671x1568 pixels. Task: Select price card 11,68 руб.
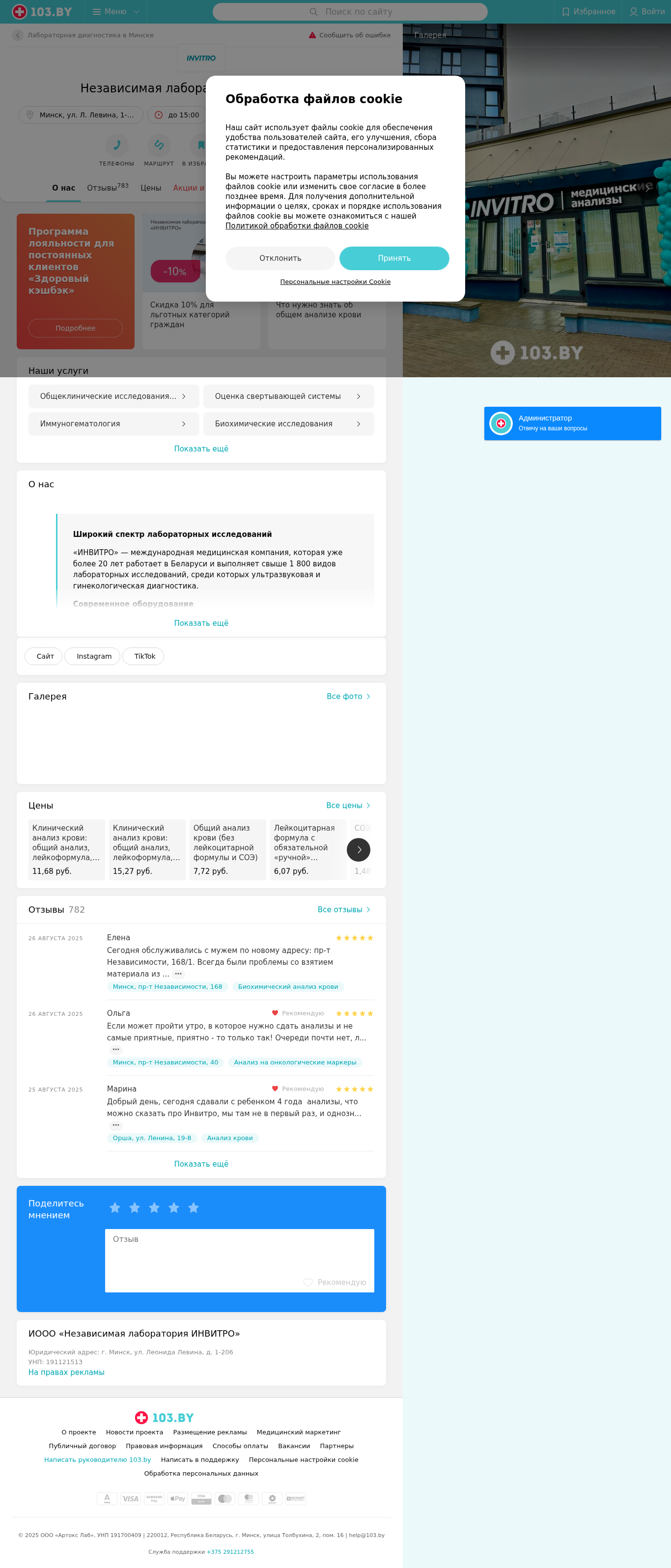click(66, 850)
